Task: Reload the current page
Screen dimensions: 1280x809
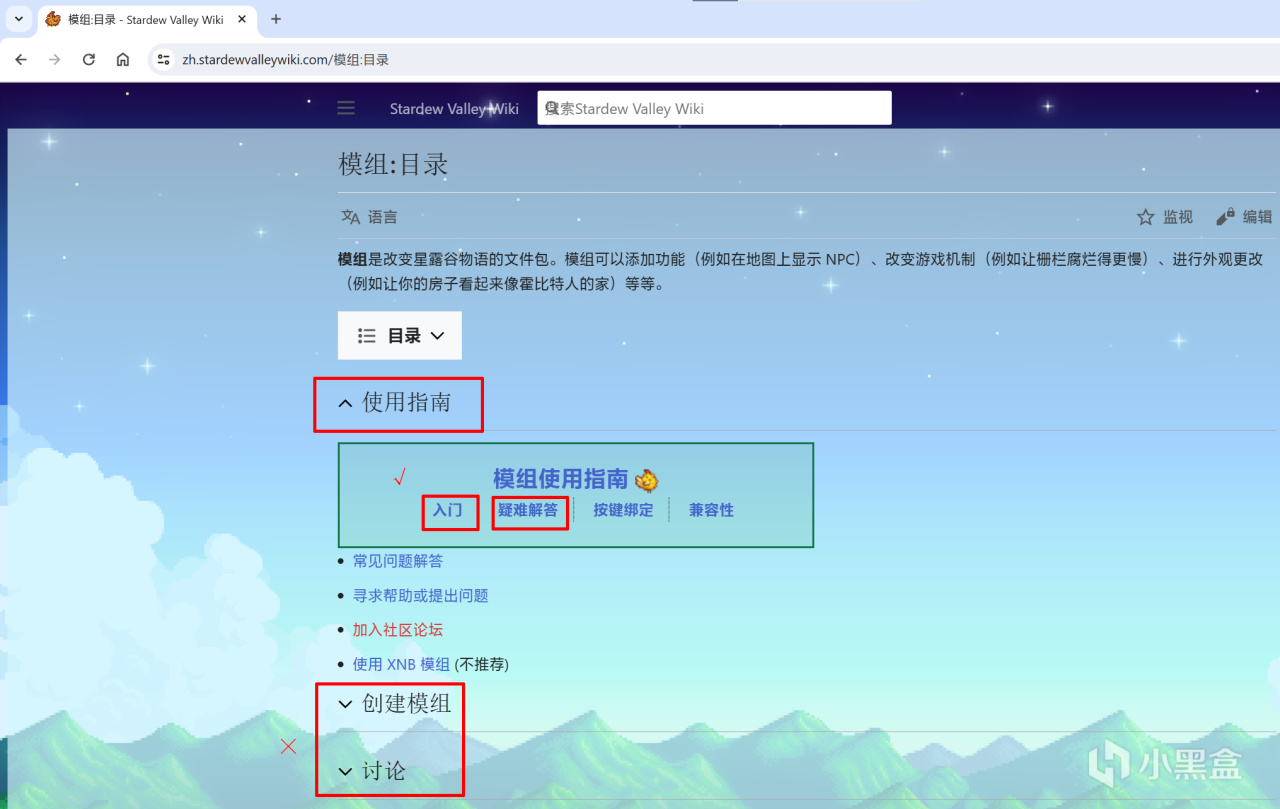Action: [x=89, y=59]
